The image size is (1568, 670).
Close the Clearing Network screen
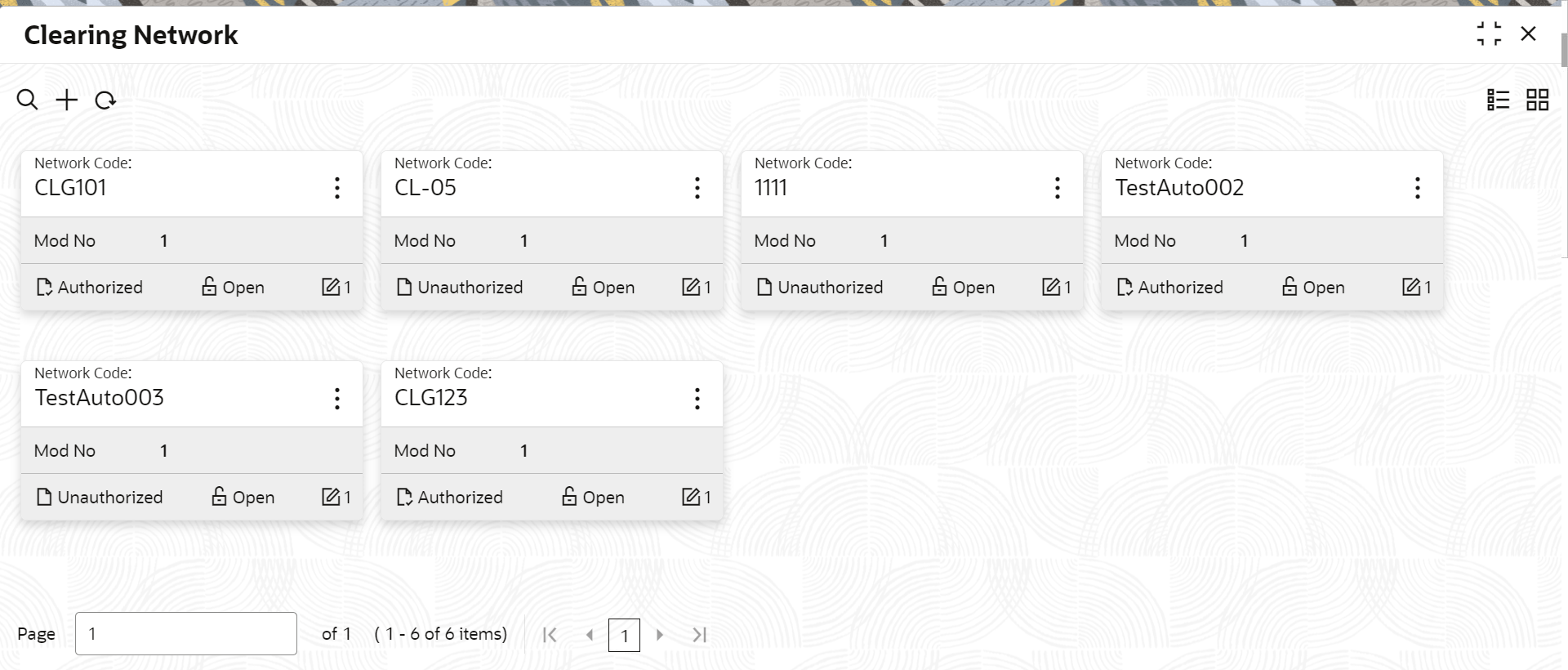[x=1528, y=34]
